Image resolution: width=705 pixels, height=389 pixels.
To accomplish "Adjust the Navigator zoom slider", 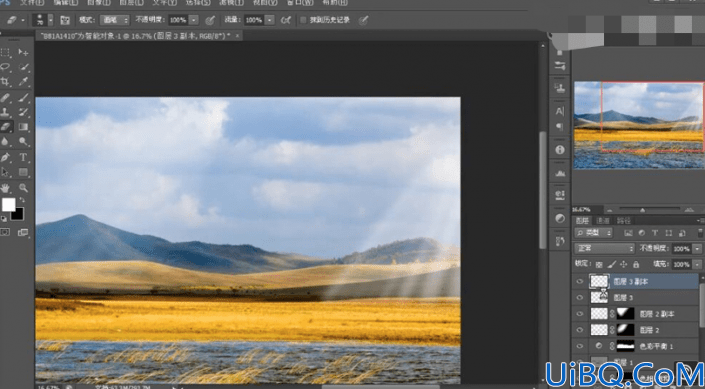I will pos(643,210).
